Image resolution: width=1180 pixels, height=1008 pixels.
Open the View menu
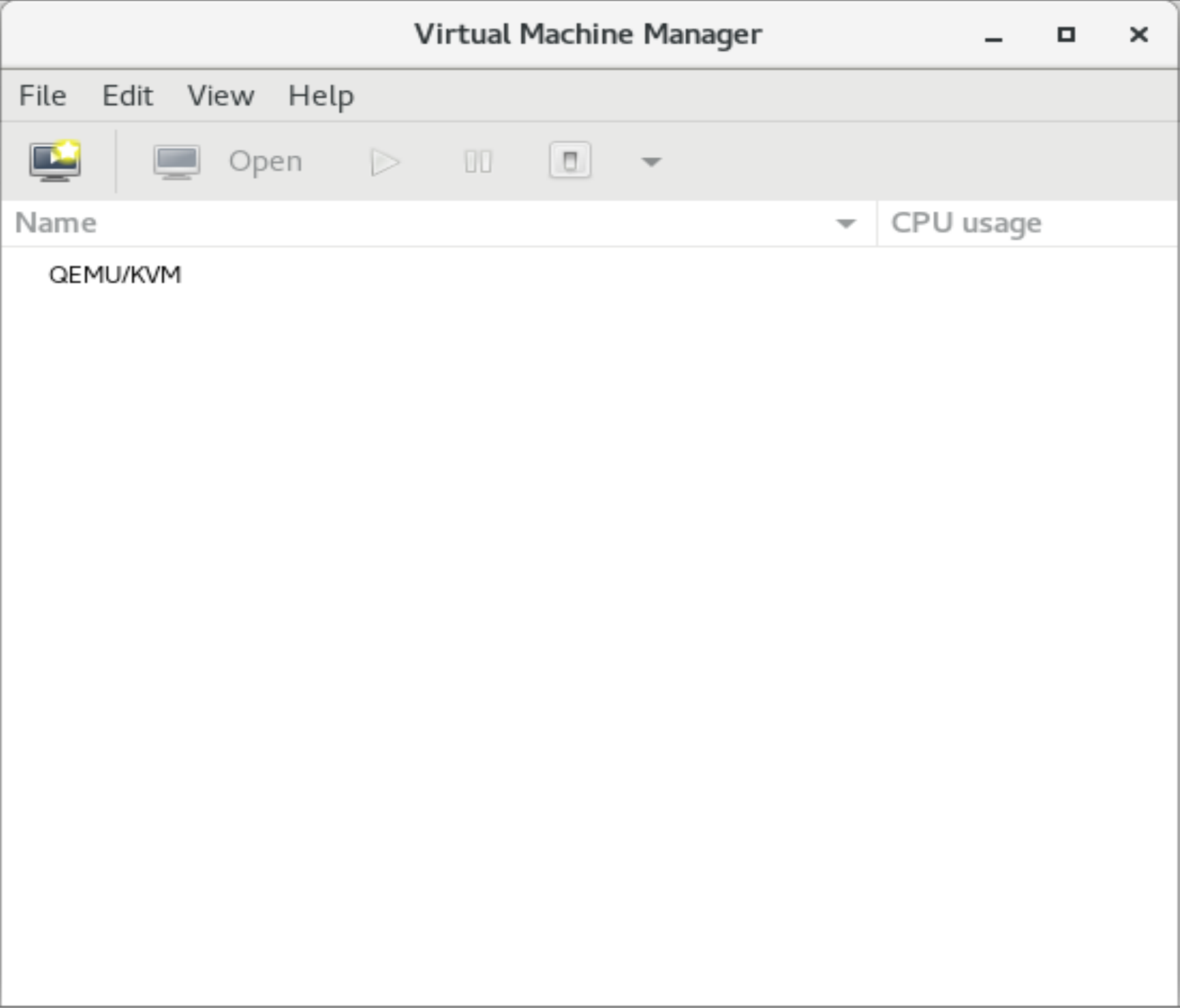pos(220,96)
